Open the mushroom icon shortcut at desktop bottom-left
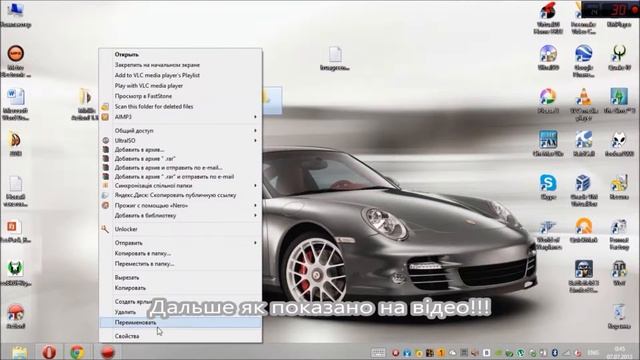The image size is (640, 360). point(16,316)
